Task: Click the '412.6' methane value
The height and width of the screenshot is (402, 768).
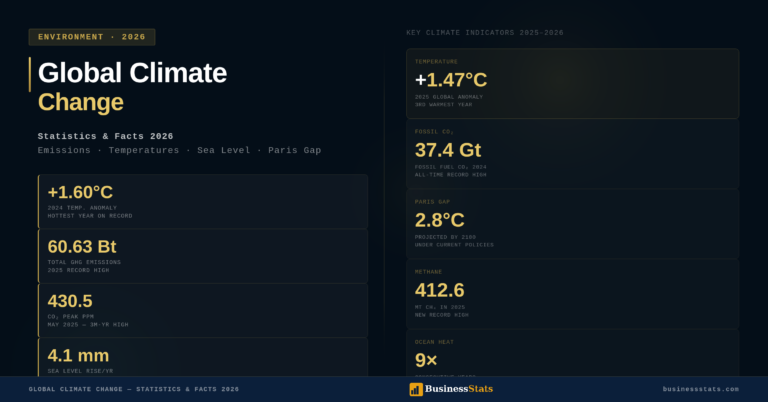Action: [439, 290]
